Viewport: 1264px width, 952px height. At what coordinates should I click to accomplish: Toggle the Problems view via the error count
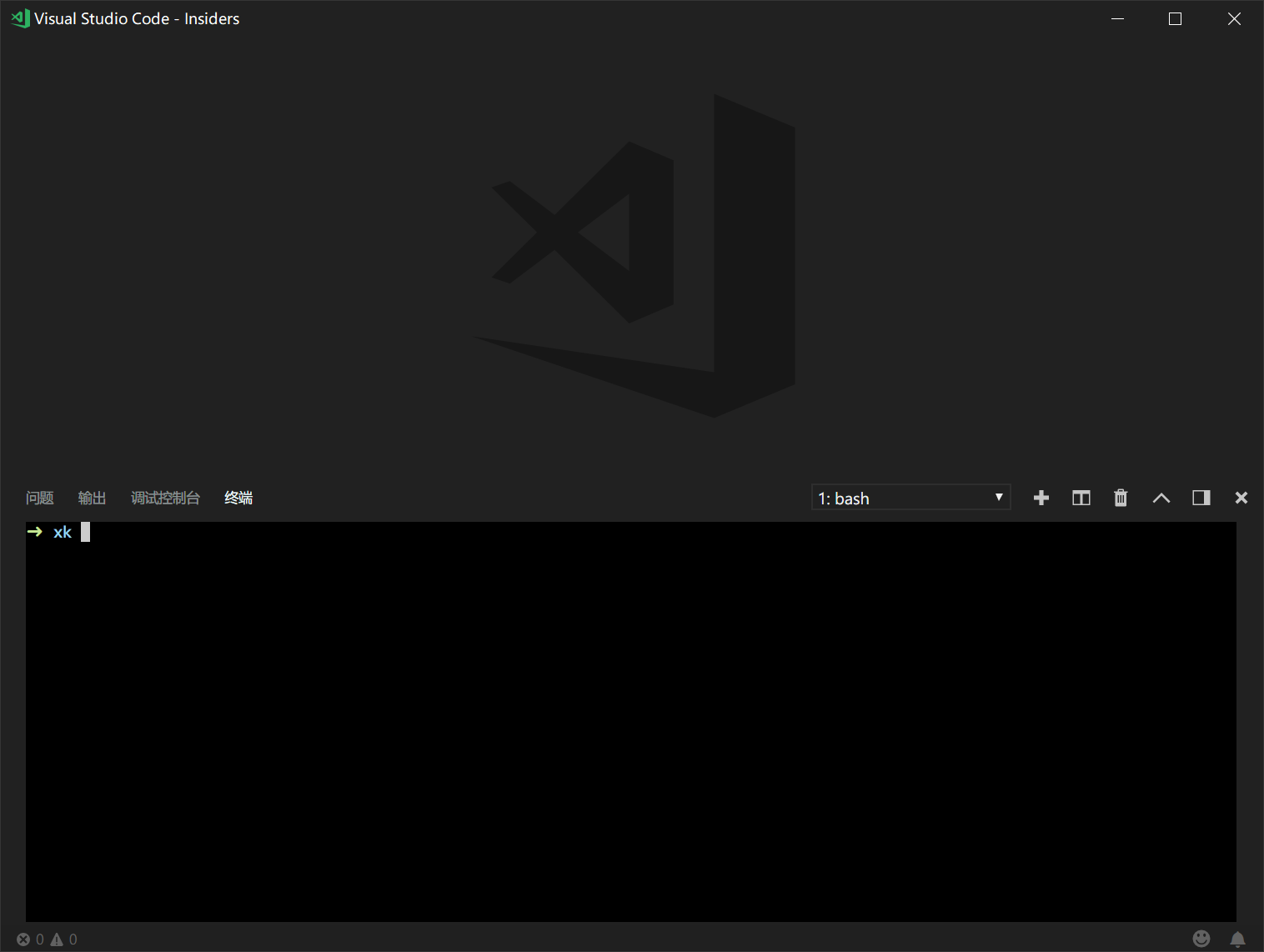click(23, 939)
